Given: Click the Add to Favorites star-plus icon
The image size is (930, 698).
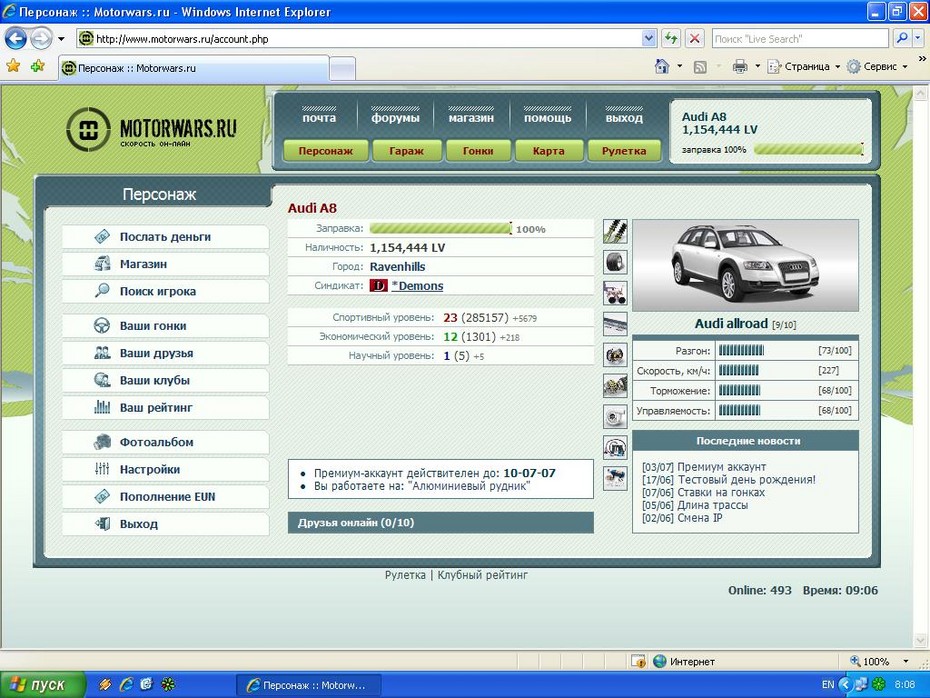Looking at the screenshot, I should (x=38, y=66).
